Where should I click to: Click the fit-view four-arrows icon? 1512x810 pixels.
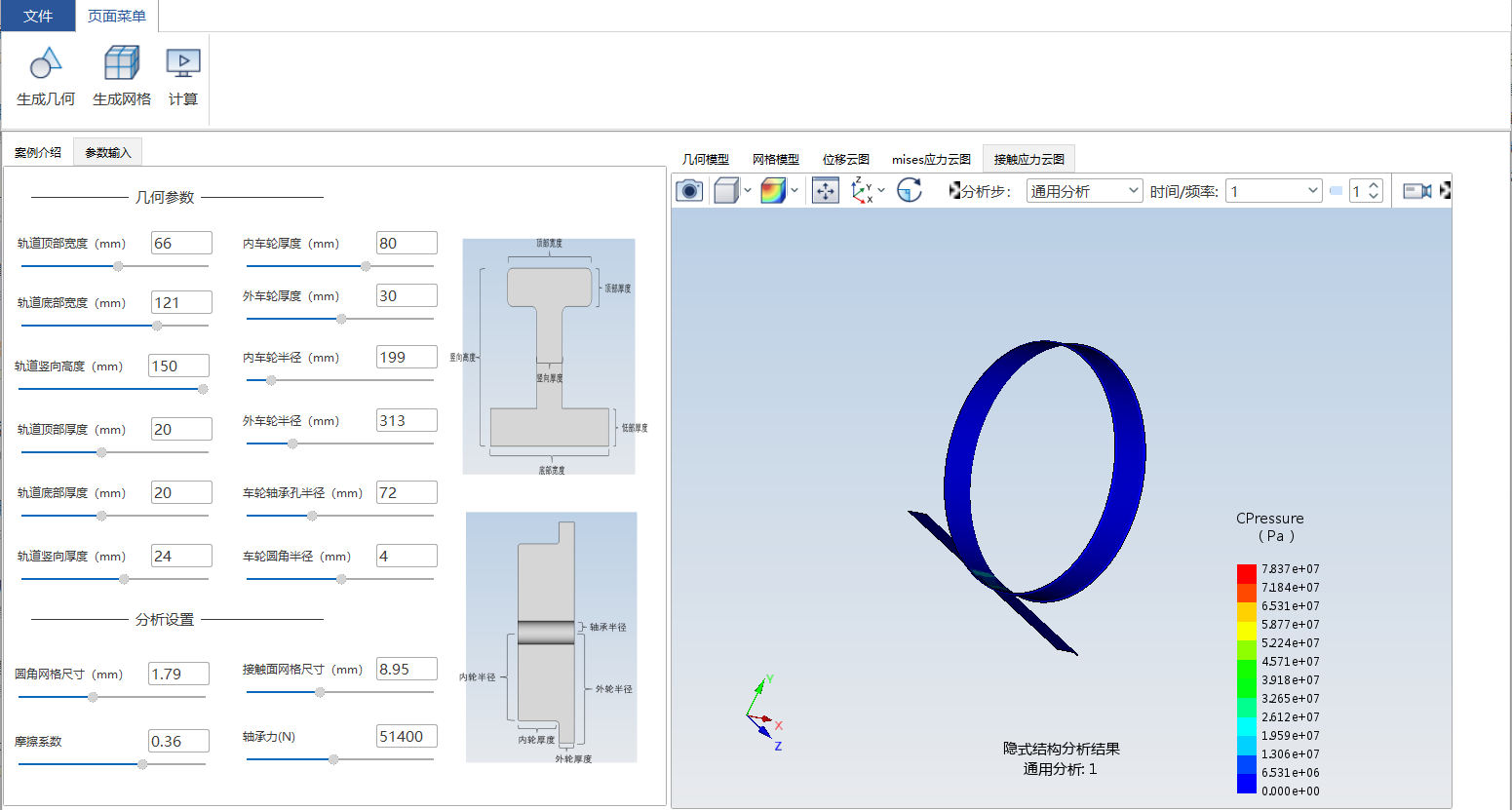tap(826, 191)
